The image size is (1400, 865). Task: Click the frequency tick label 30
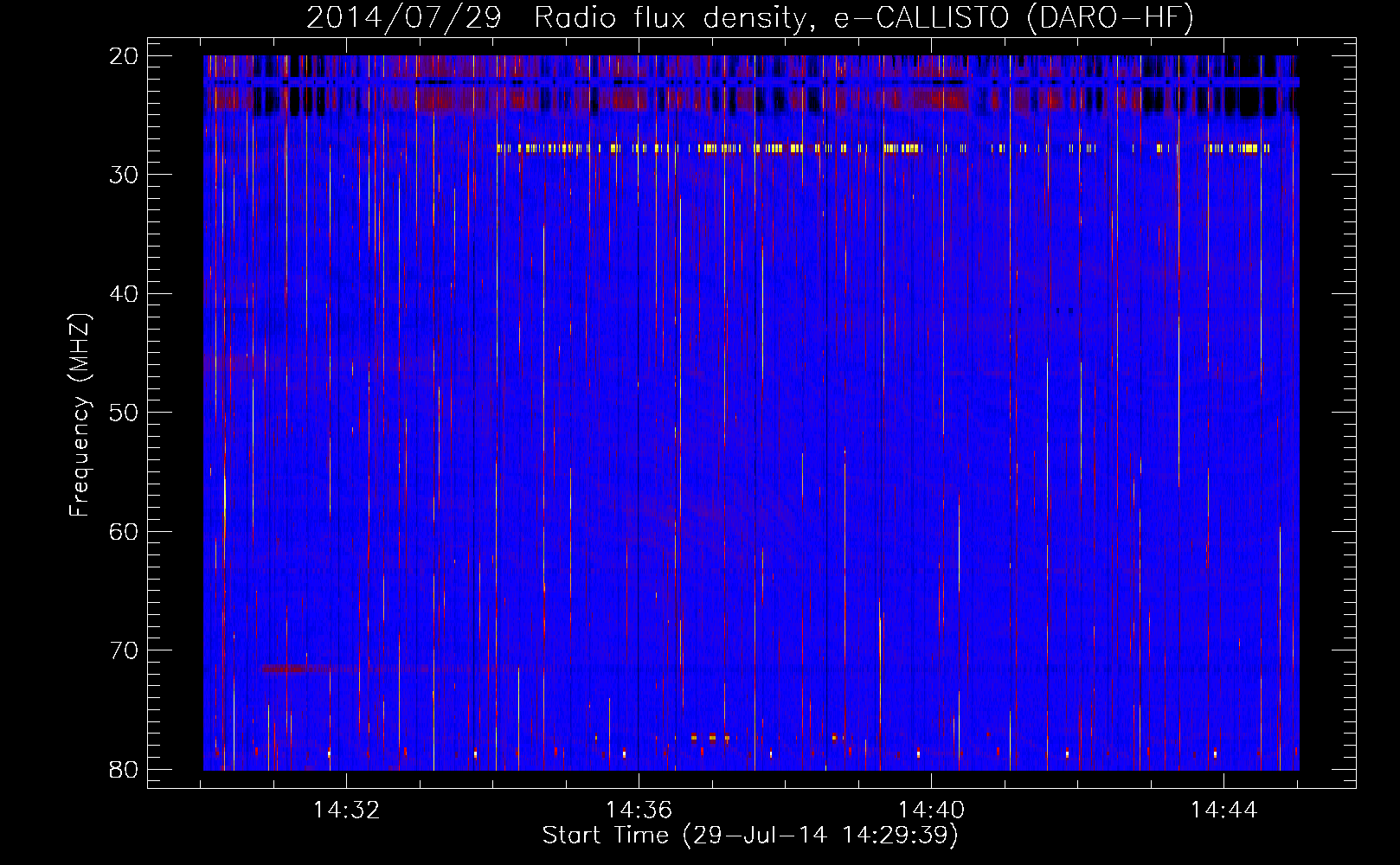click(x=125, y=175)
